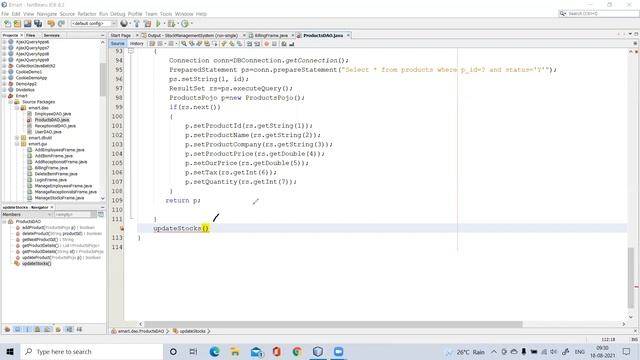
Task: Click the Windows Start button
Action: pyautogui.click(x=10, y=351)
